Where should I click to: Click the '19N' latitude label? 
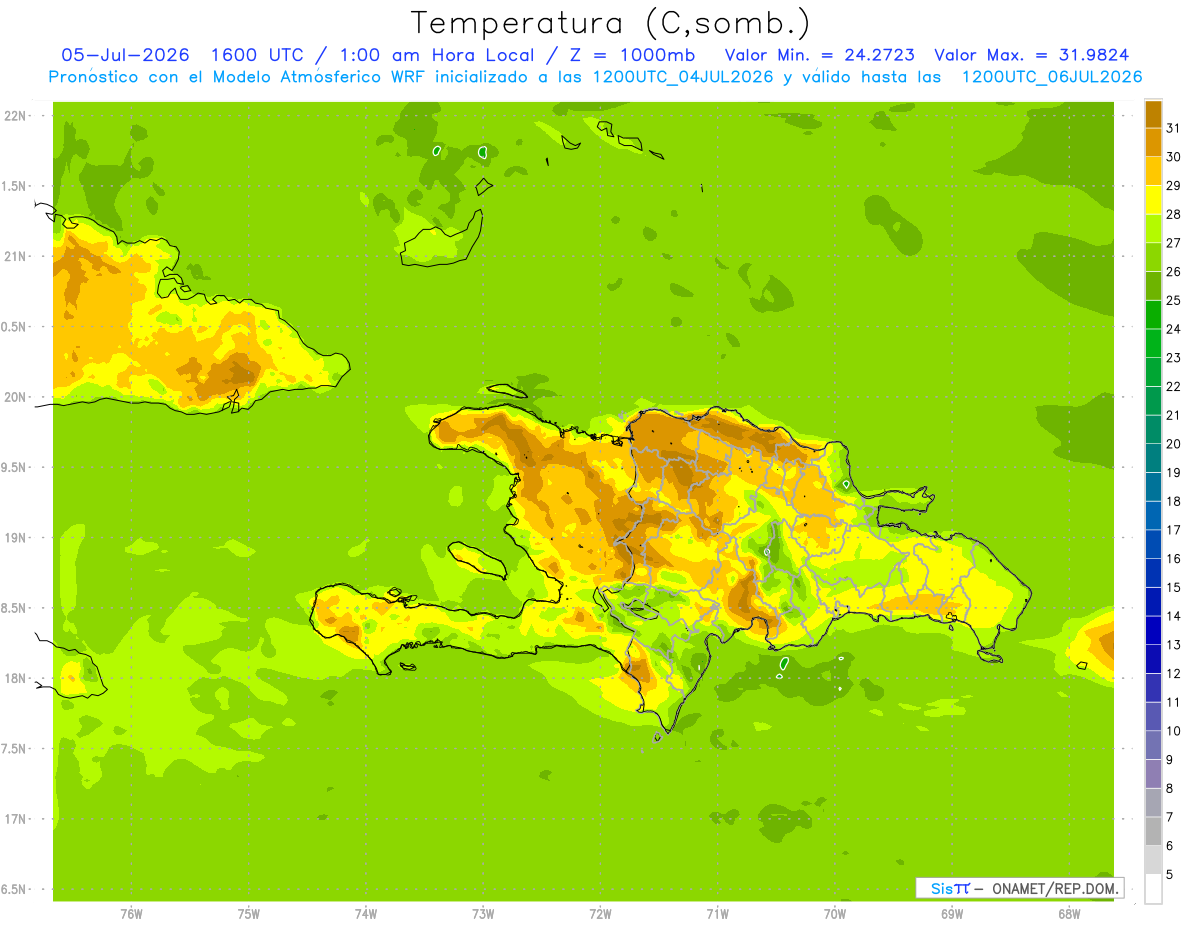coord(14,538)
